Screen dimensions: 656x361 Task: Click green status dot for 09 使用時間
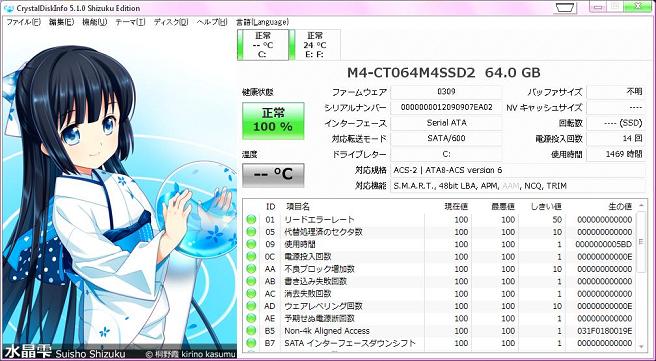point(251,244)
